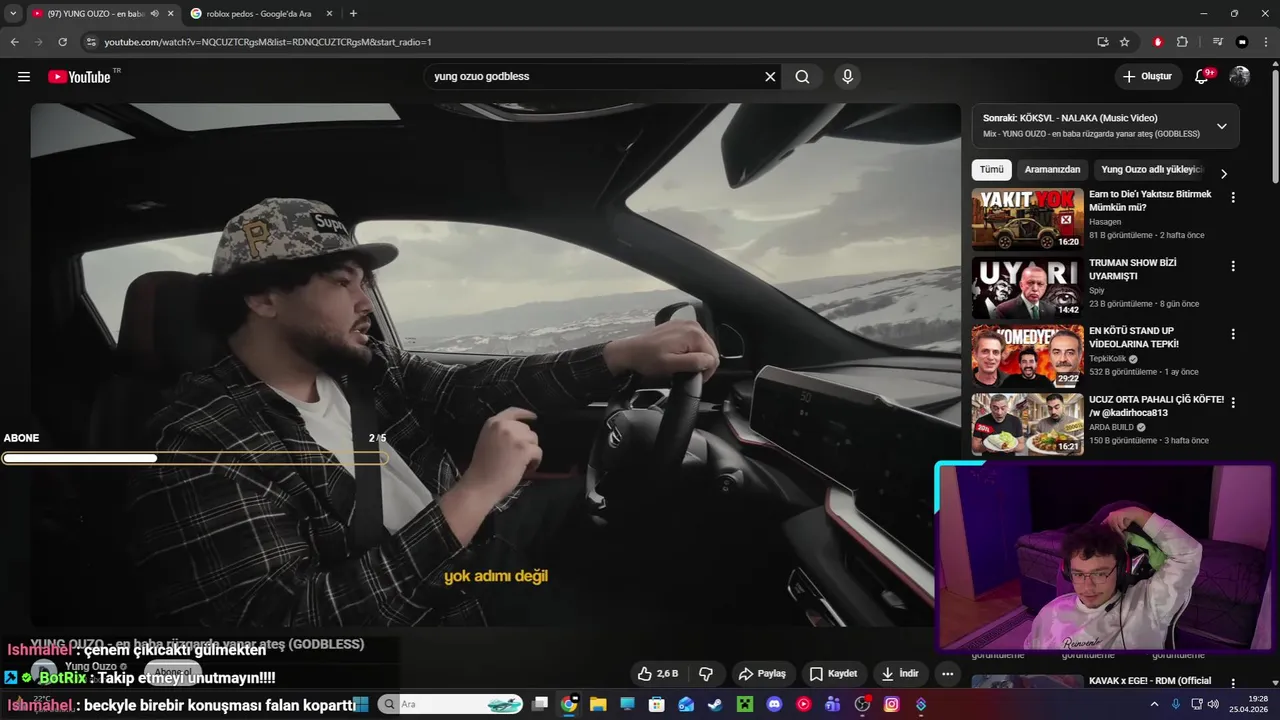Viewport: 1280px width, 720px height.
Task: Open the YouTube account avatar menu
Action: pyautogui.click(x=1240, y=77)
